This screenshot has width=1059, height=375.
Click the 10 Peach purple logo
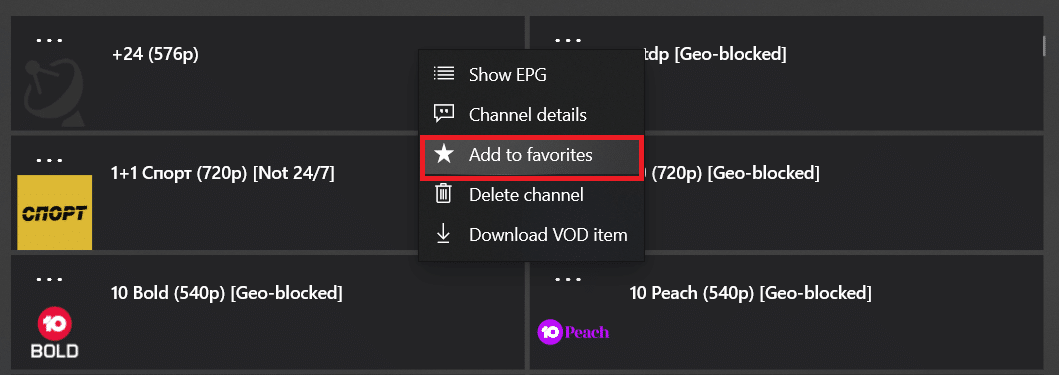click(573, 332)
